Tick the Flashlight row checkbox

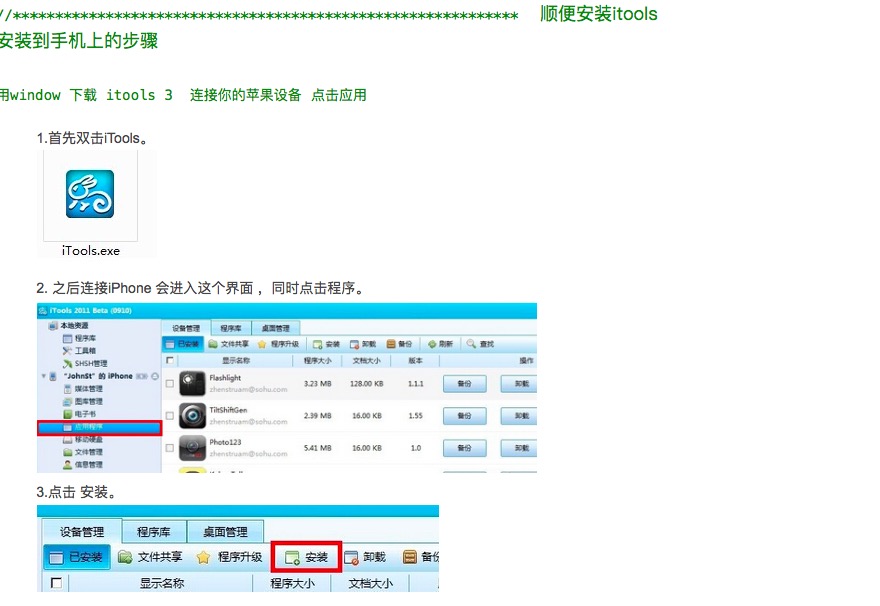point(169,384)
